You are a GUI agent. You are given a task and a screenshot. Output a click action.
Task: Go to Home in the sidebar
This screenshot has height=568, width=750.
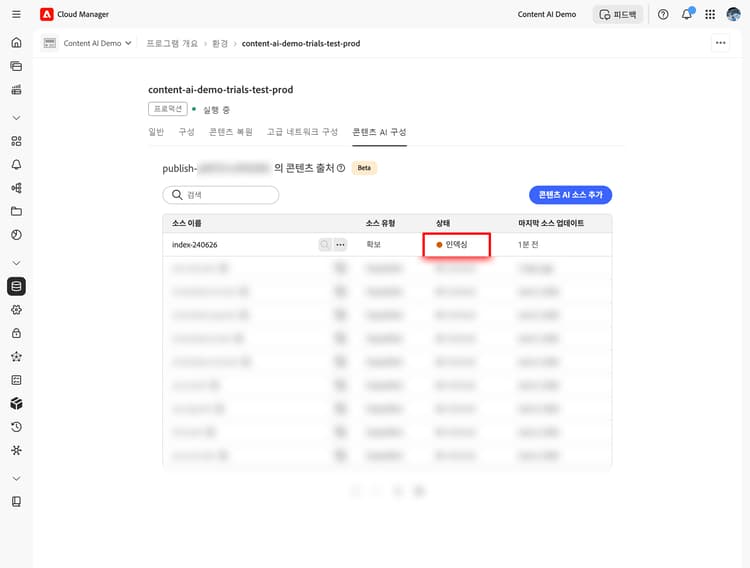pos(16,43)
